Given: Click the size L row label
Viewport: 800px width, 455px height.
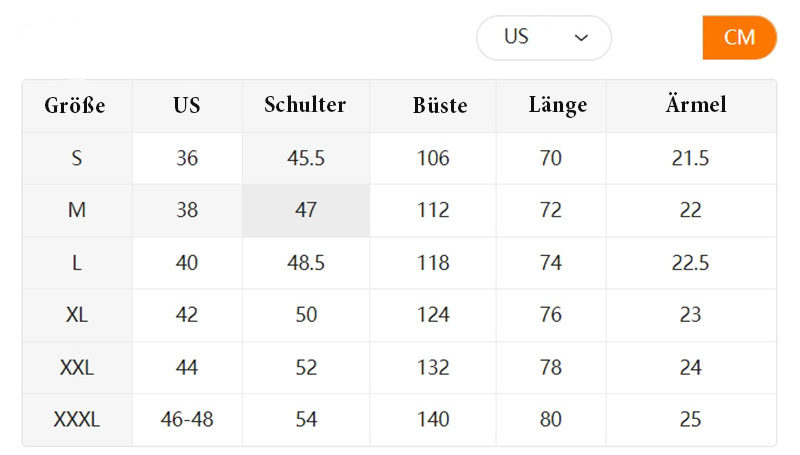Looking at the screenshot, I should coord(77,263).
